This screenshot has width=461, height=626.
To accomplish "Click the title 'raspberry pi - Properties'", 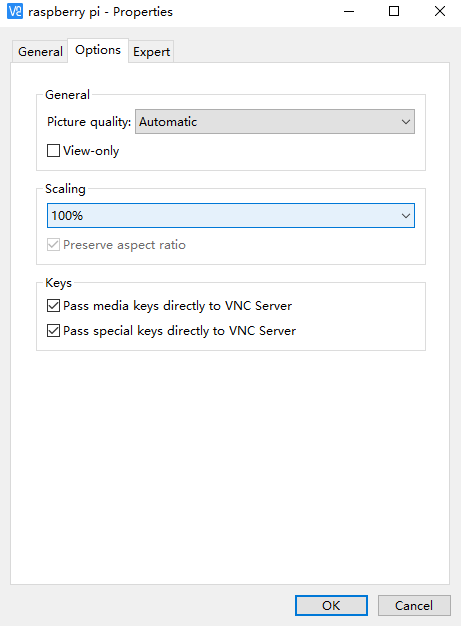I will [100, 12].
